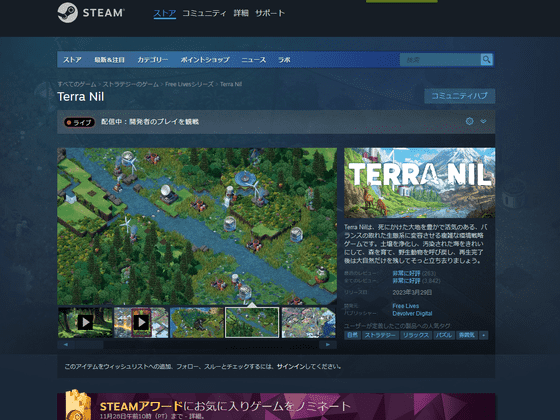This screenshot has height=420, width=560.
Task: Open the Free Lives developer link
Action: pos(406,306)
